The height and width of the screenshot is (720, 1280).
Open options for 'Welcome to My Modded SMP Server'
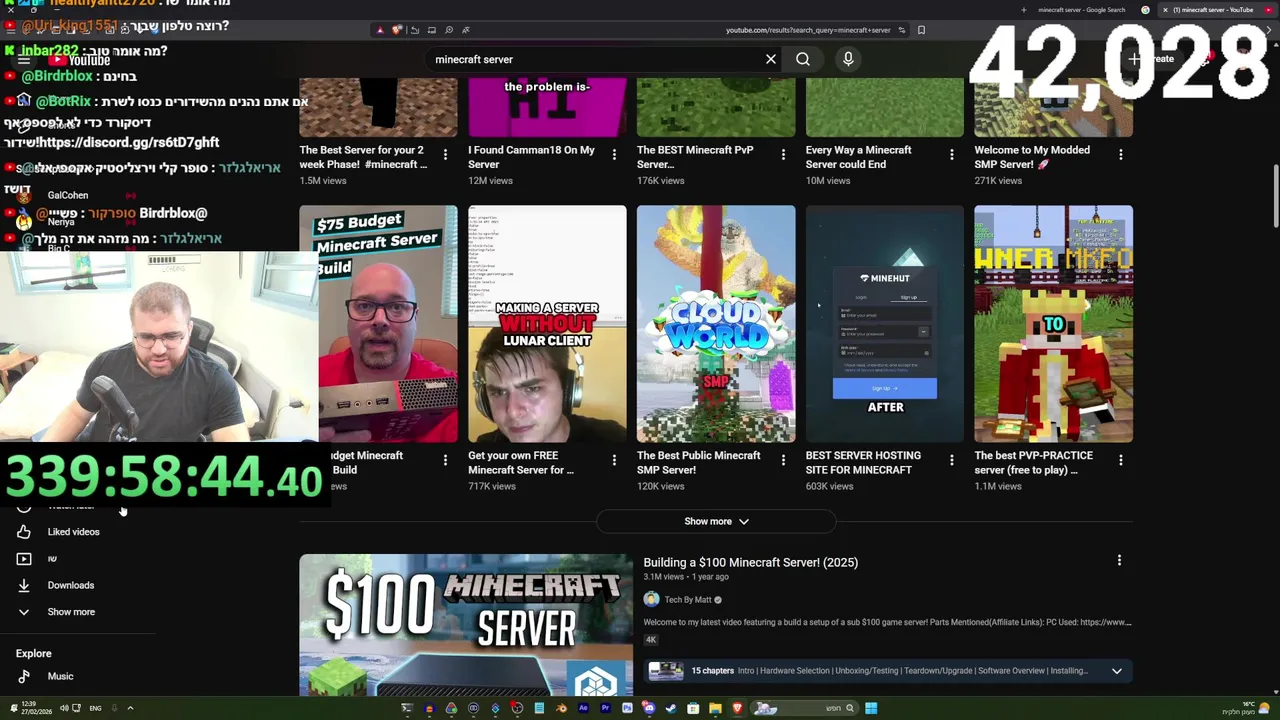click(x=1120, y=155)
